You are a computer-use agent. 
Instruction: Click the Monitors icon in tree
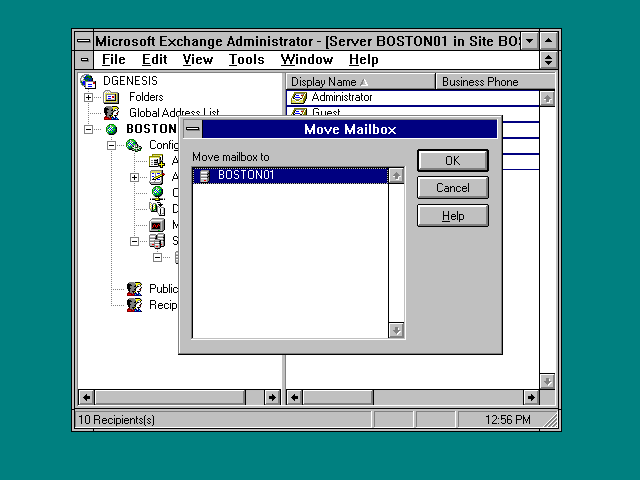157,225
